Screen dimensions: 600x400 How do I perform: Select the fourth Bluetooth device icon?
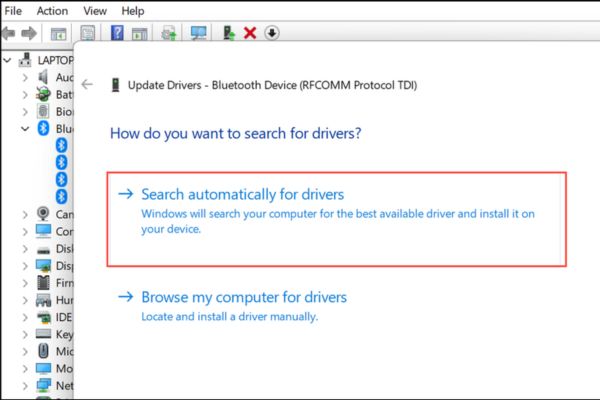[61, 196]
